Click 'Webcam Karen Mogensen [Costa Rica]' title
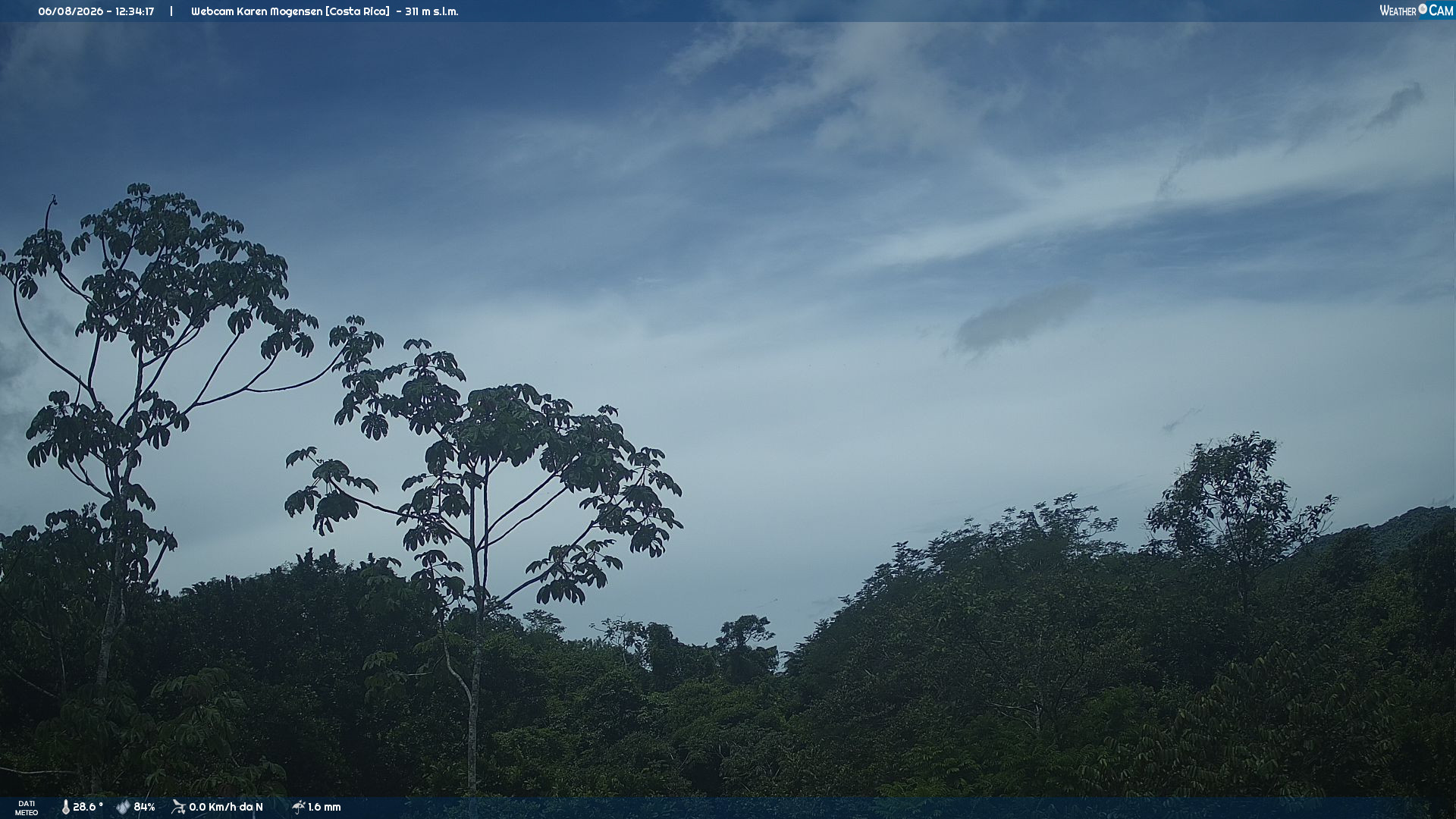1456x819 pixels. pos(290,11)
